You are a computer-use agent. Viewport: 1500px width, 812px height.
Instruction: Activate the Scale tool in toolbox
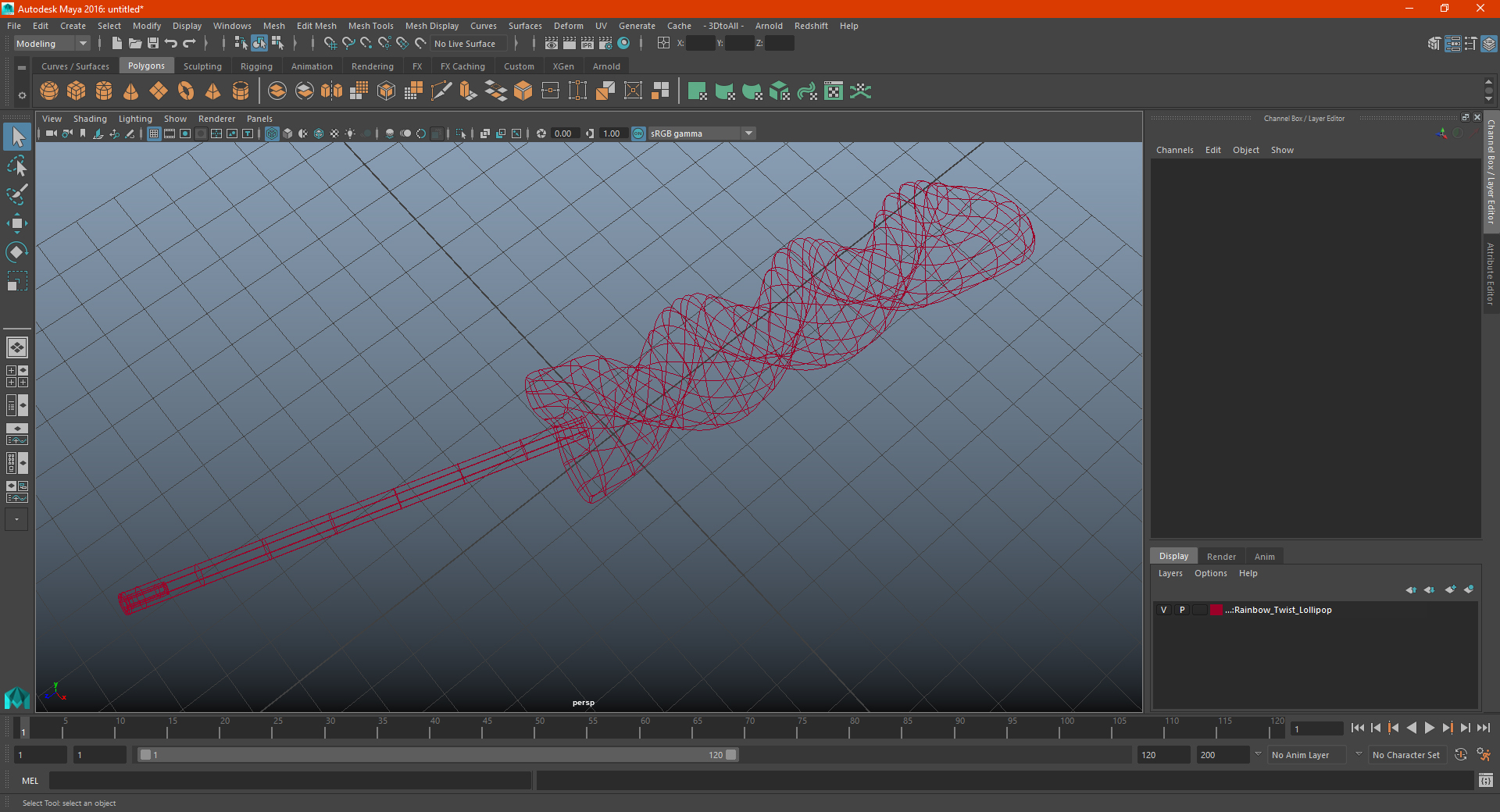click(17, 280)
